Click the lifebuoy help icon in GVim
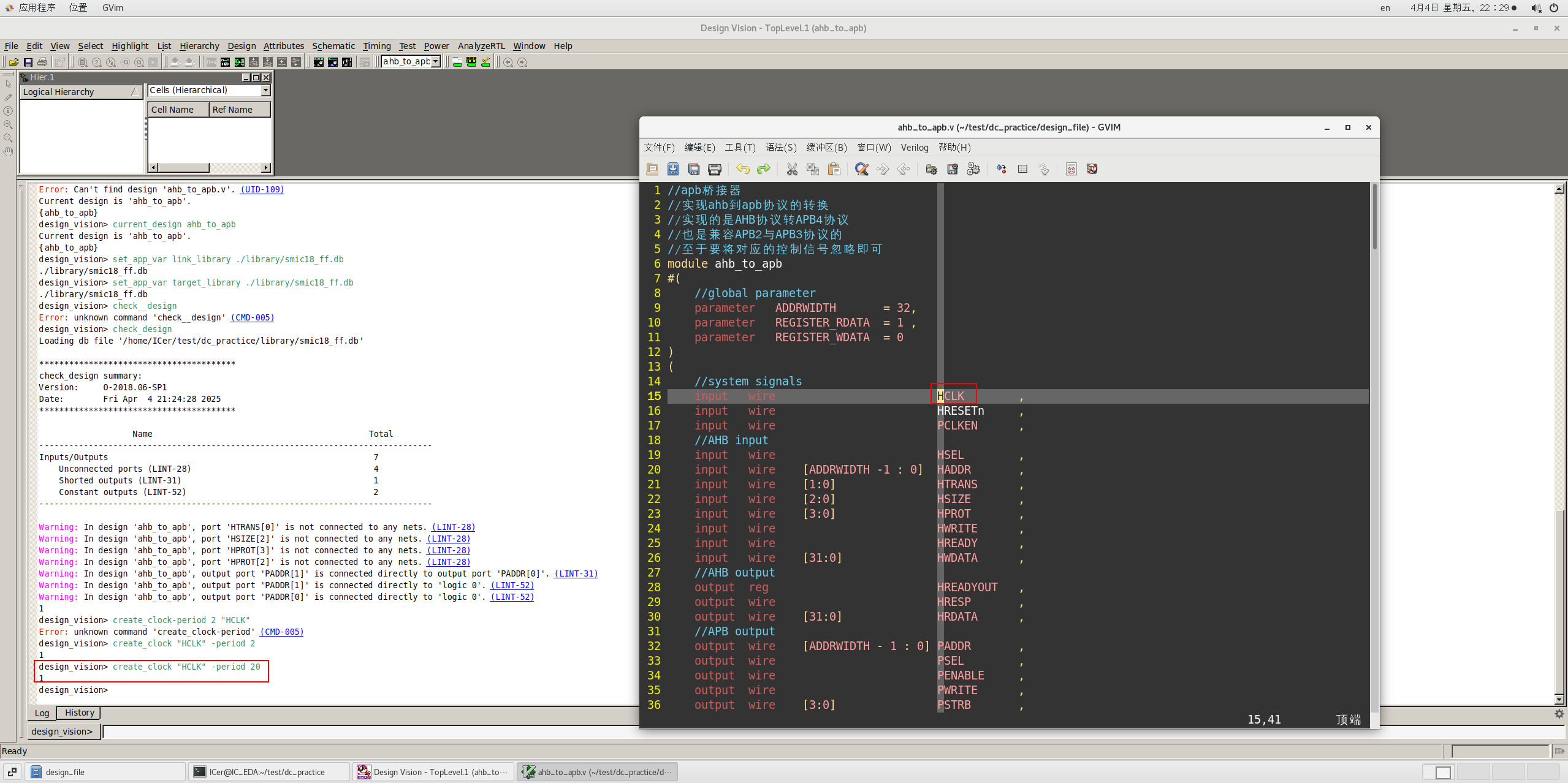This screenshot has height=783, width=1568. (x=1092, y=169)
